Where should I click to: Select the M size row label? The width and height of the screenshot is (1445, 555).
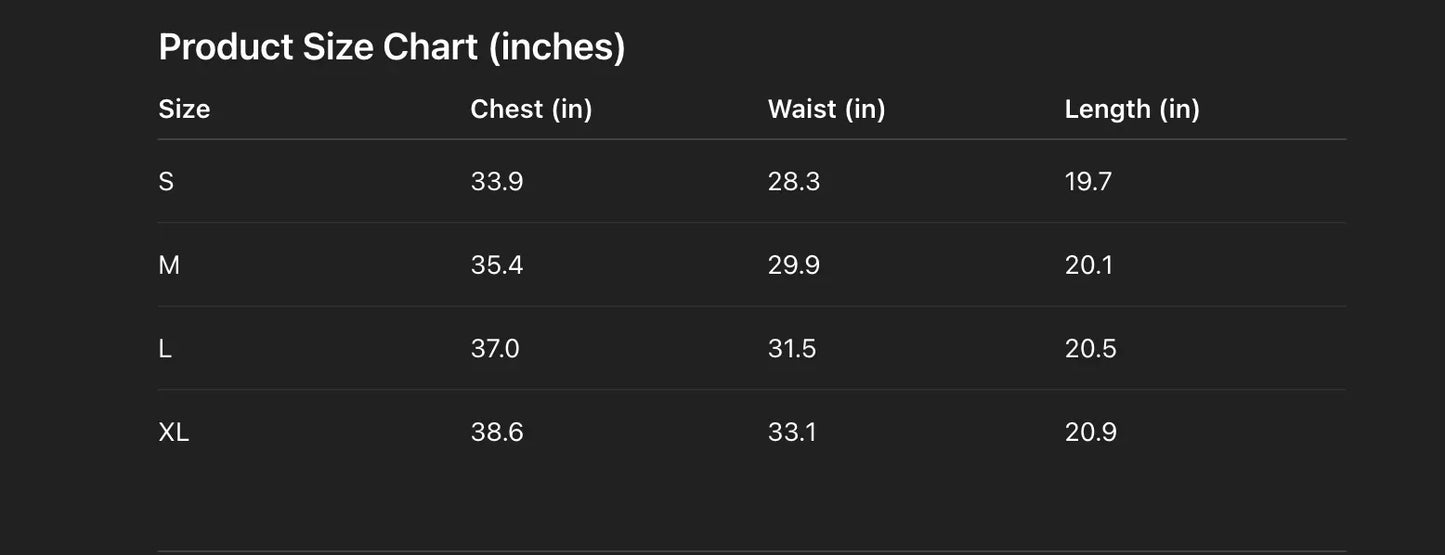[169, 265]
